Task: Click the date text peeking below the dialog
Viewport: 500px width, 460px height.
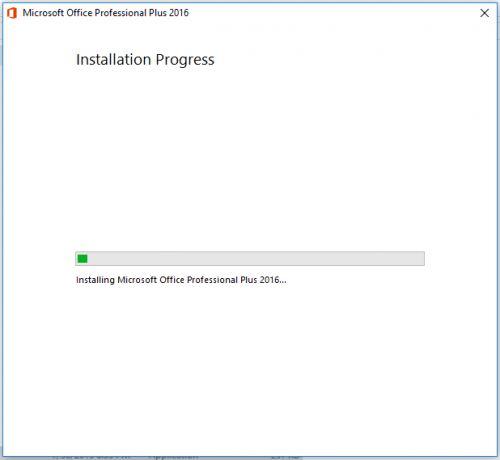Action: (x=91, y=458)
